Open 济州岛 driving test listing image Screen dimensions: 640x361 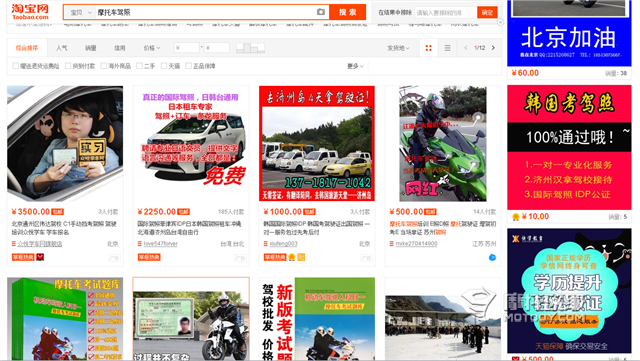[317, 143]
